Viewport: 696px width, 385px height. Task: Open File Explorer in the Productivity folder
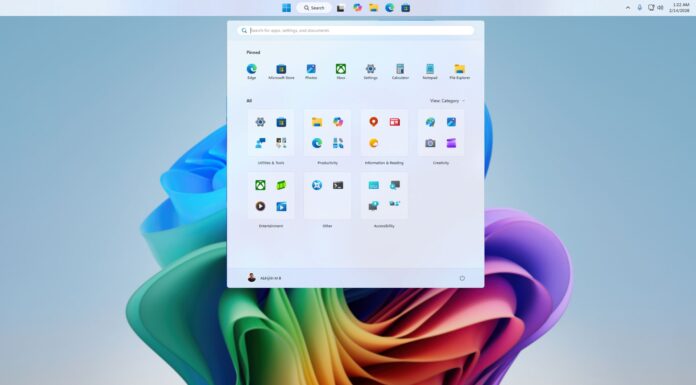pyautogui.click(x=317, y=122)
